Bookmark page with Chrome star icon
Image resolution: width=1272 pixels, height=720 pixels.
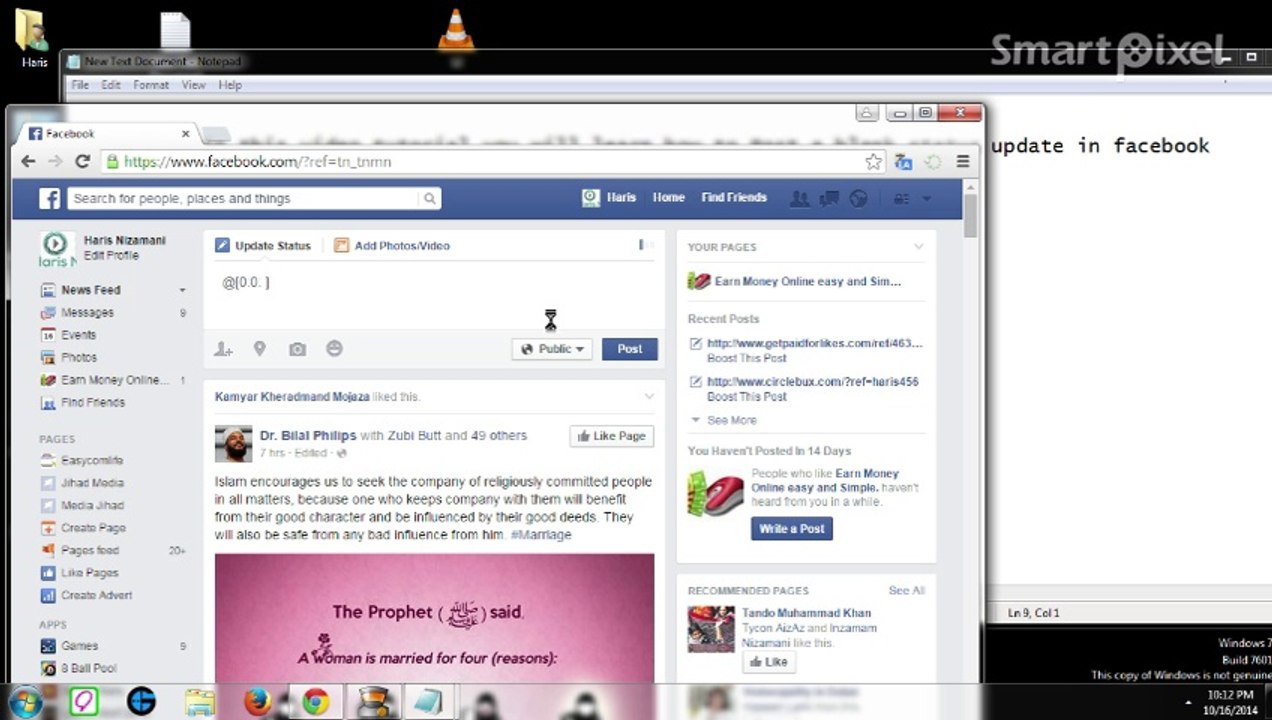[x=873, y=161]
